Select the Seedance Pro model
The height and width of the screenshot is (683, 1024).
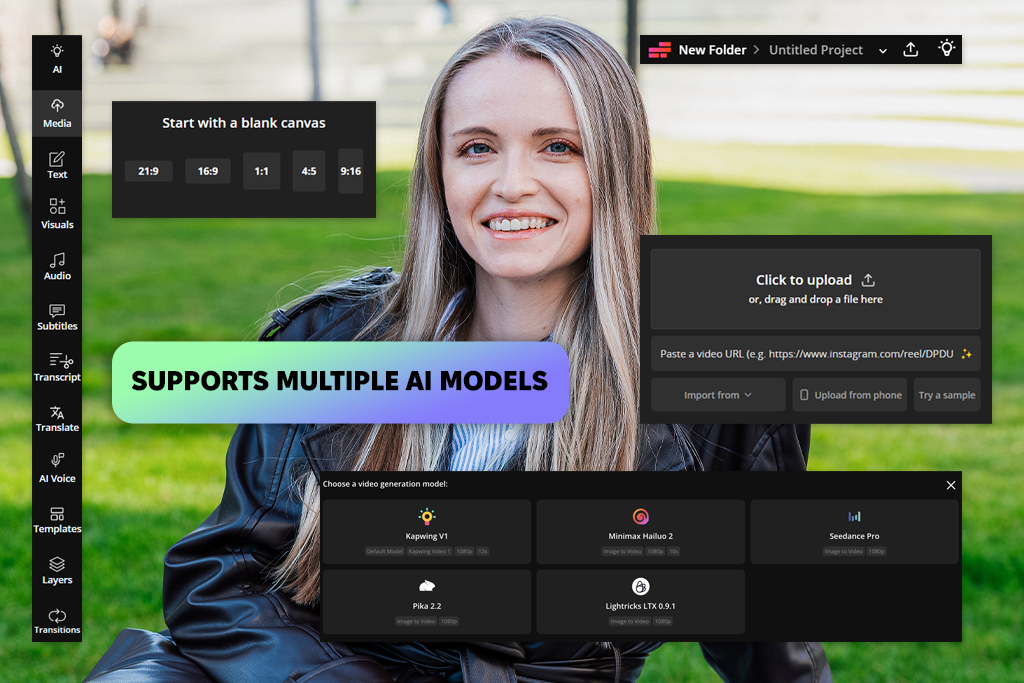pos(854,532)
